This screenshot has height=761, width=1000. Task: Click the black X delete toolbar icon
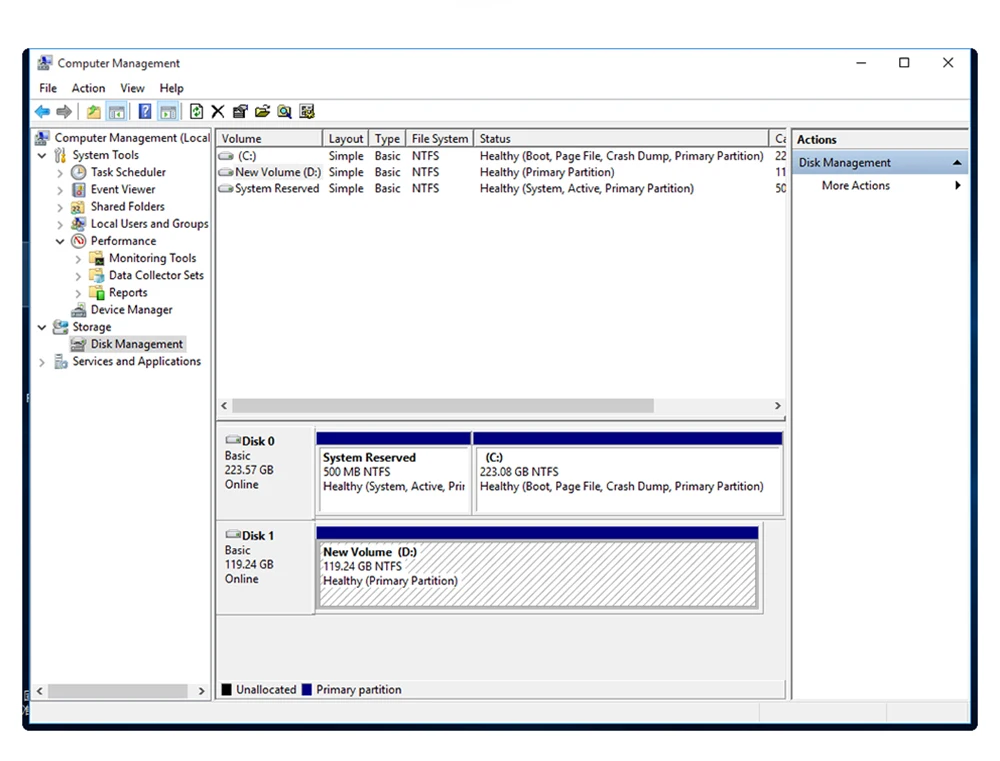click(x=217, y=112)
